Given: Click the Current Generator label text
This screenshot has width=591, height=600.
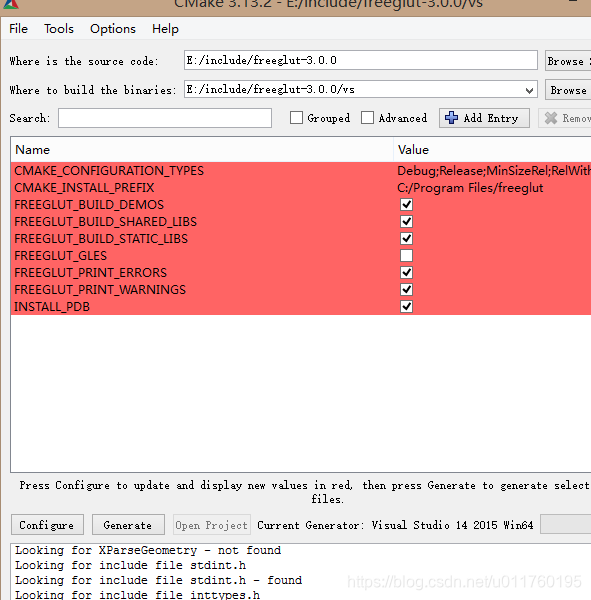Looking at the screenshot, I should click(395, 525).
